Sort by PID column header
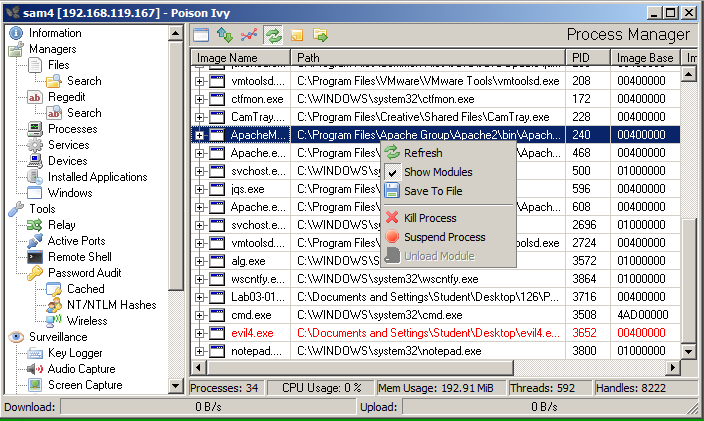 pos(588,57)
